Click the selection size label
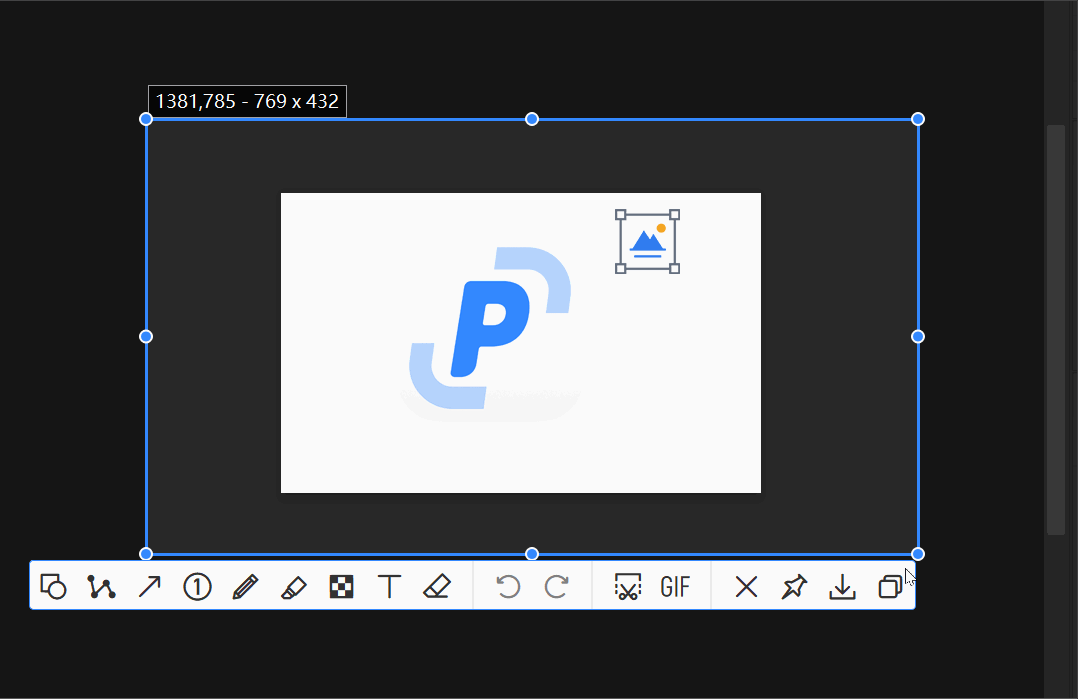This screenshot has height=699, width=1078. (247, 100)
